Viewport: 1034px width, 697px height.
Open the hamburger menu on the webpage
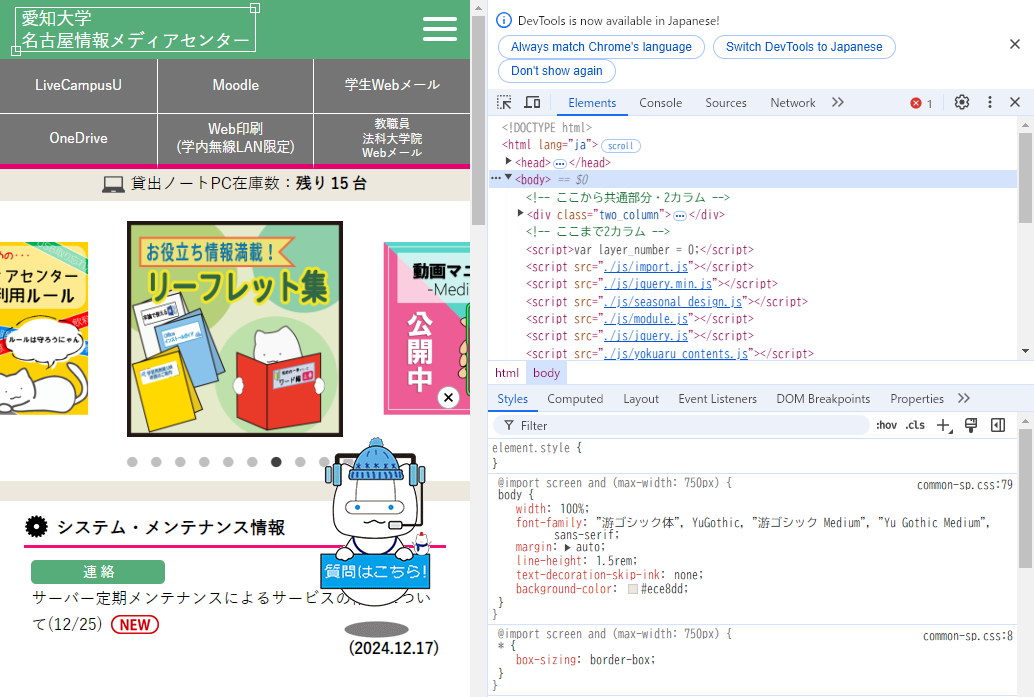pos(440,29)
